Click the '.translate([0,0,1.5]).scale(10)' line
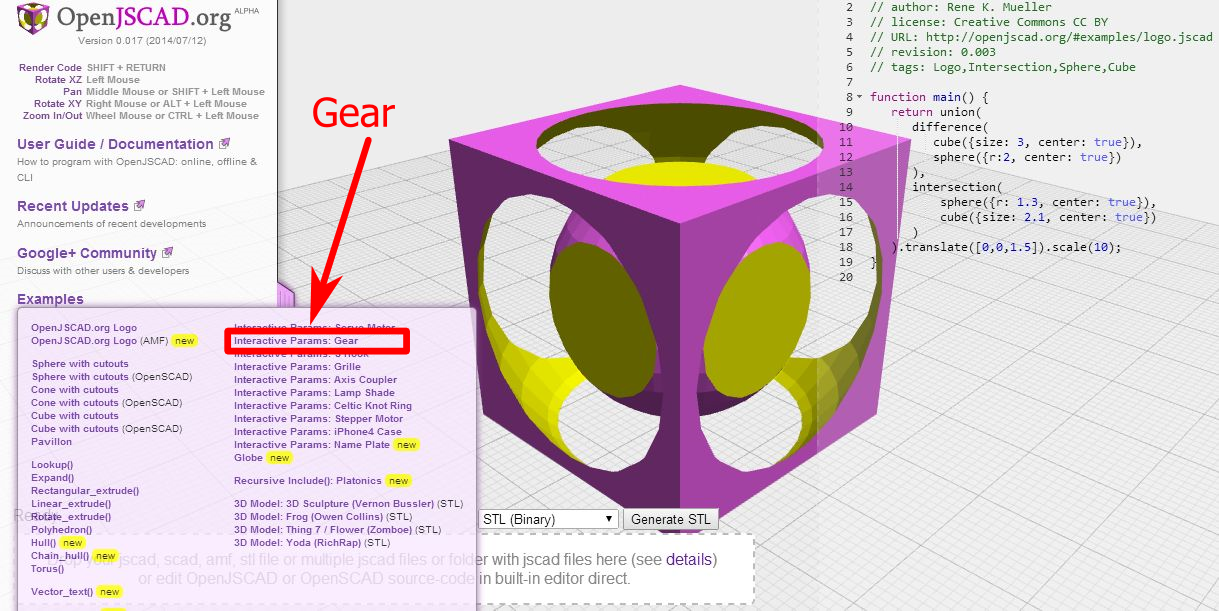 pos(1006,247)
